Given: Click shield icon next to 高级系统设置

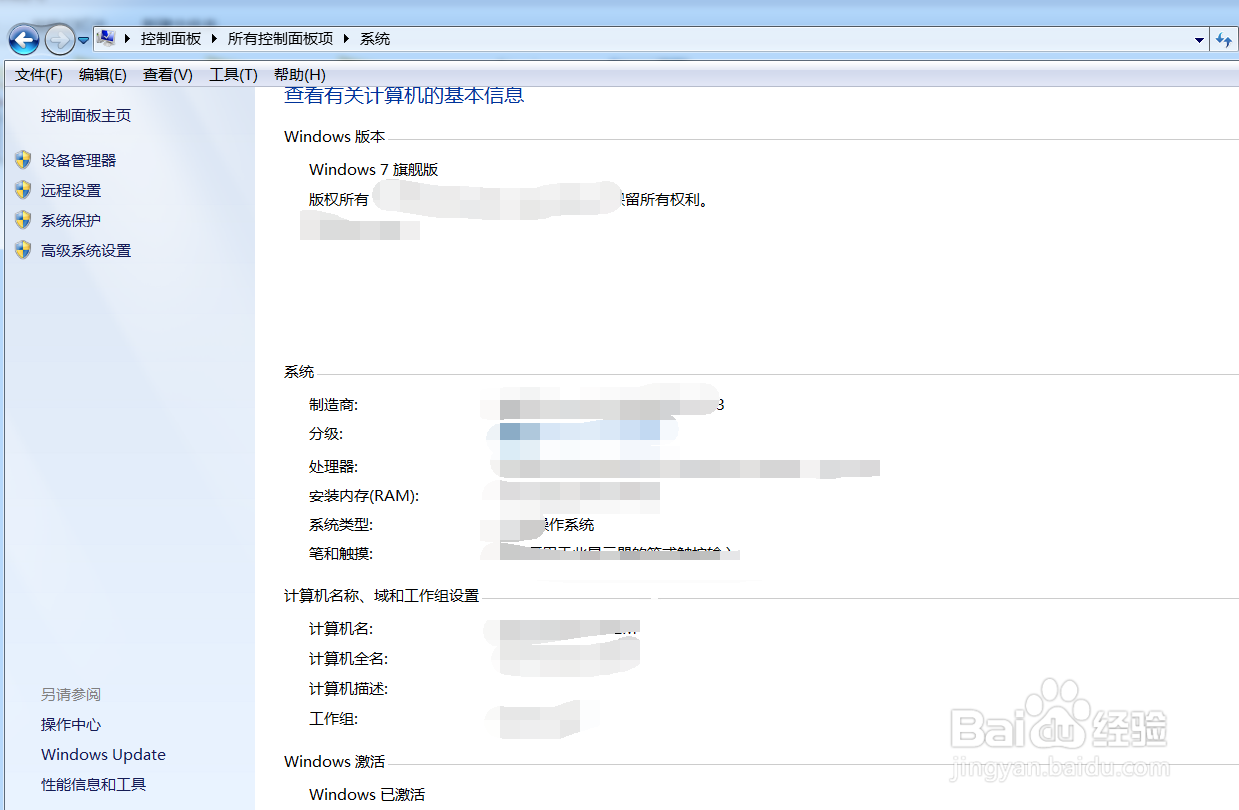Looking at the screenshot, I should pyautogui.click(x=23, y=250).
